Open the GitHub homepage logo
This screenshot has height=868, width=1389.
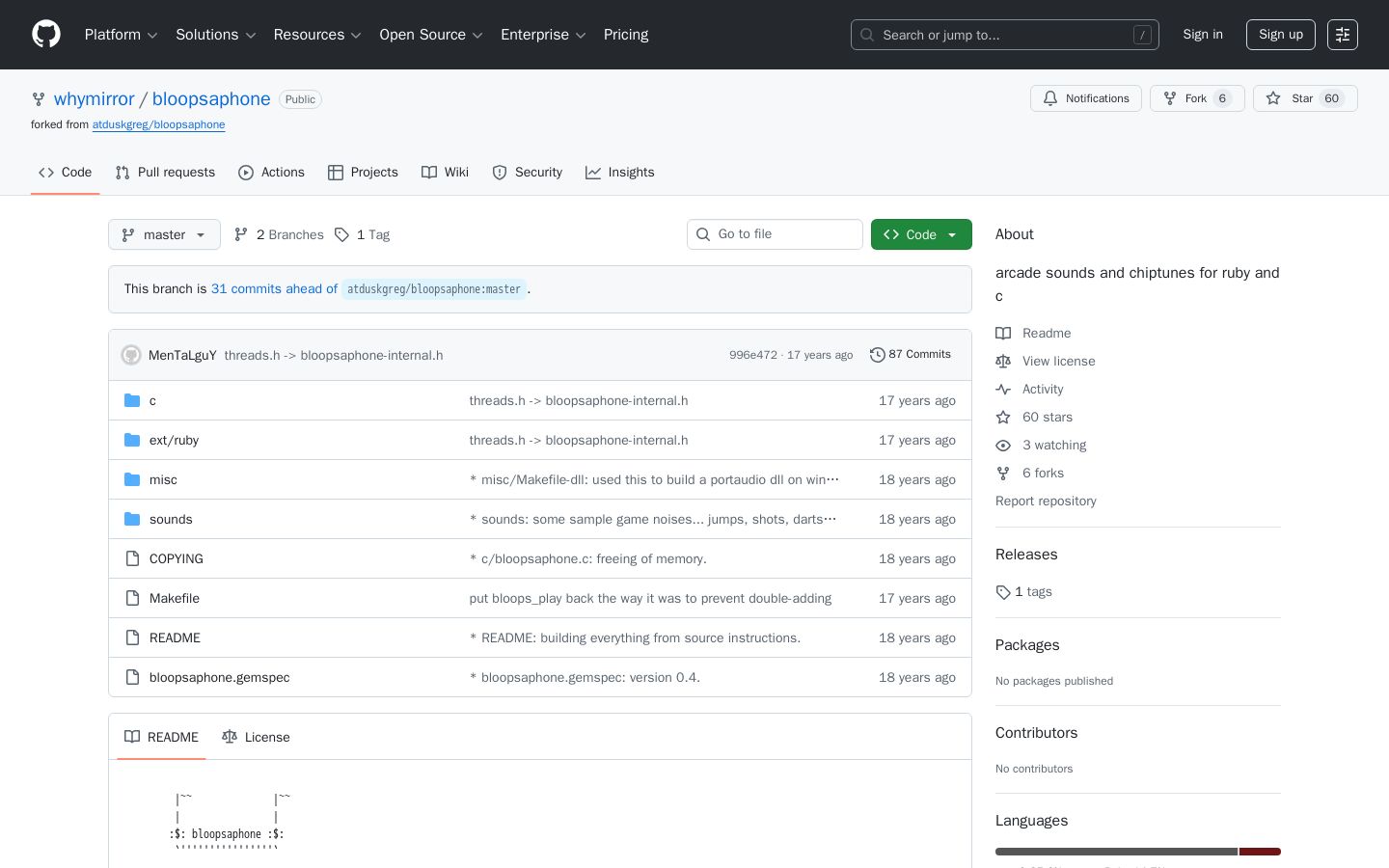click(x=46, y=35)
